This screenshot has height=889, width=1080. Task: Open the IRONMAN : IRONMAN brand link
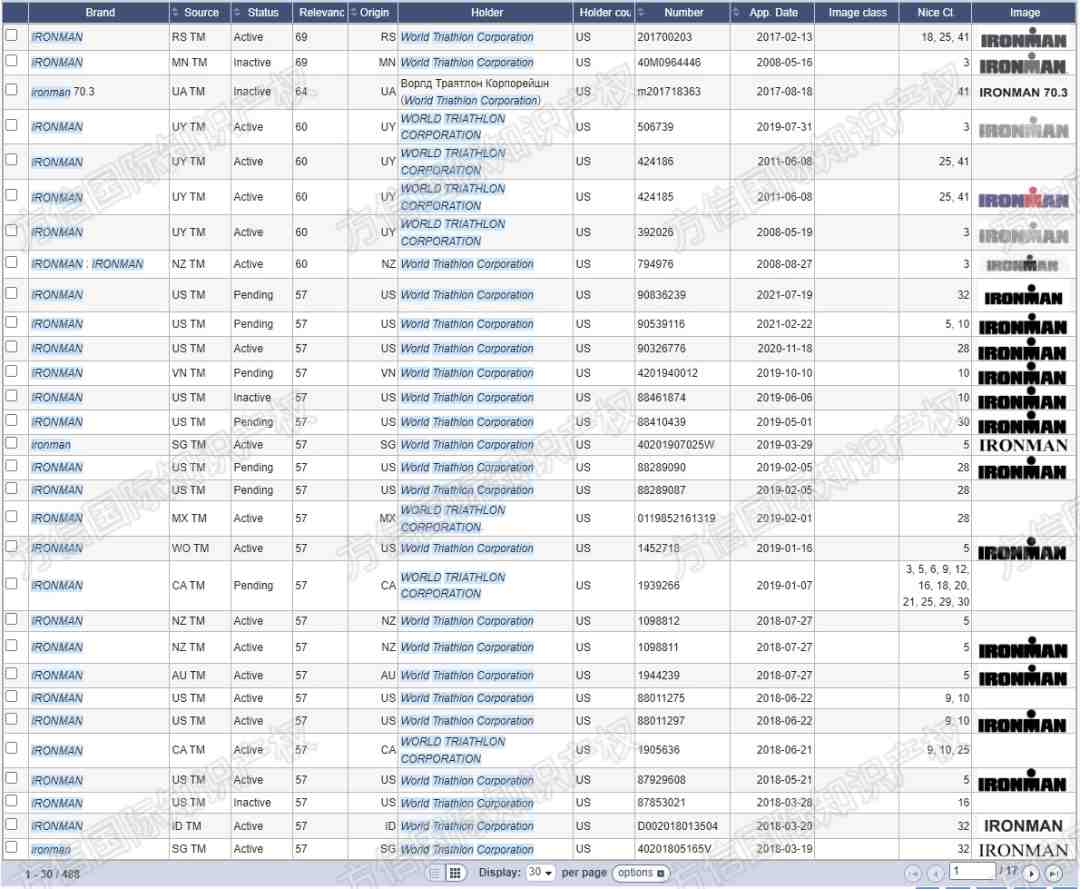pyautogui.click(x=87, y=264)
